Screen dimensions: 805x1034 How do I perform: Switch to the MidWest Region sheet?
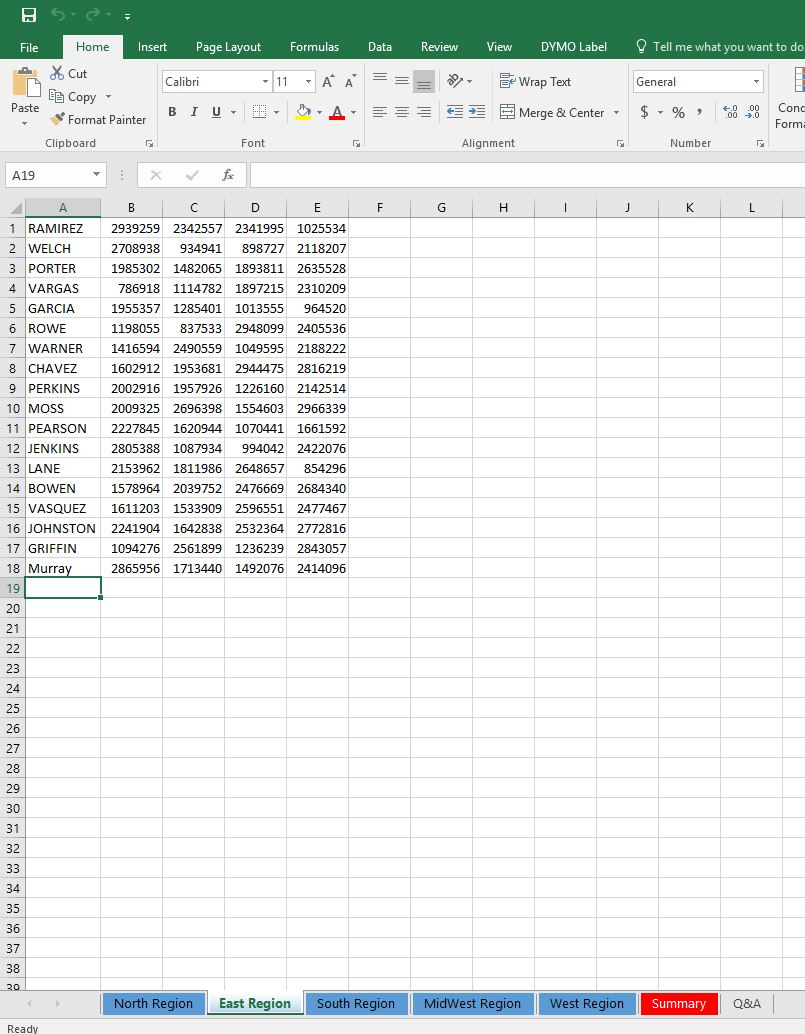[x=473, y=1003]
